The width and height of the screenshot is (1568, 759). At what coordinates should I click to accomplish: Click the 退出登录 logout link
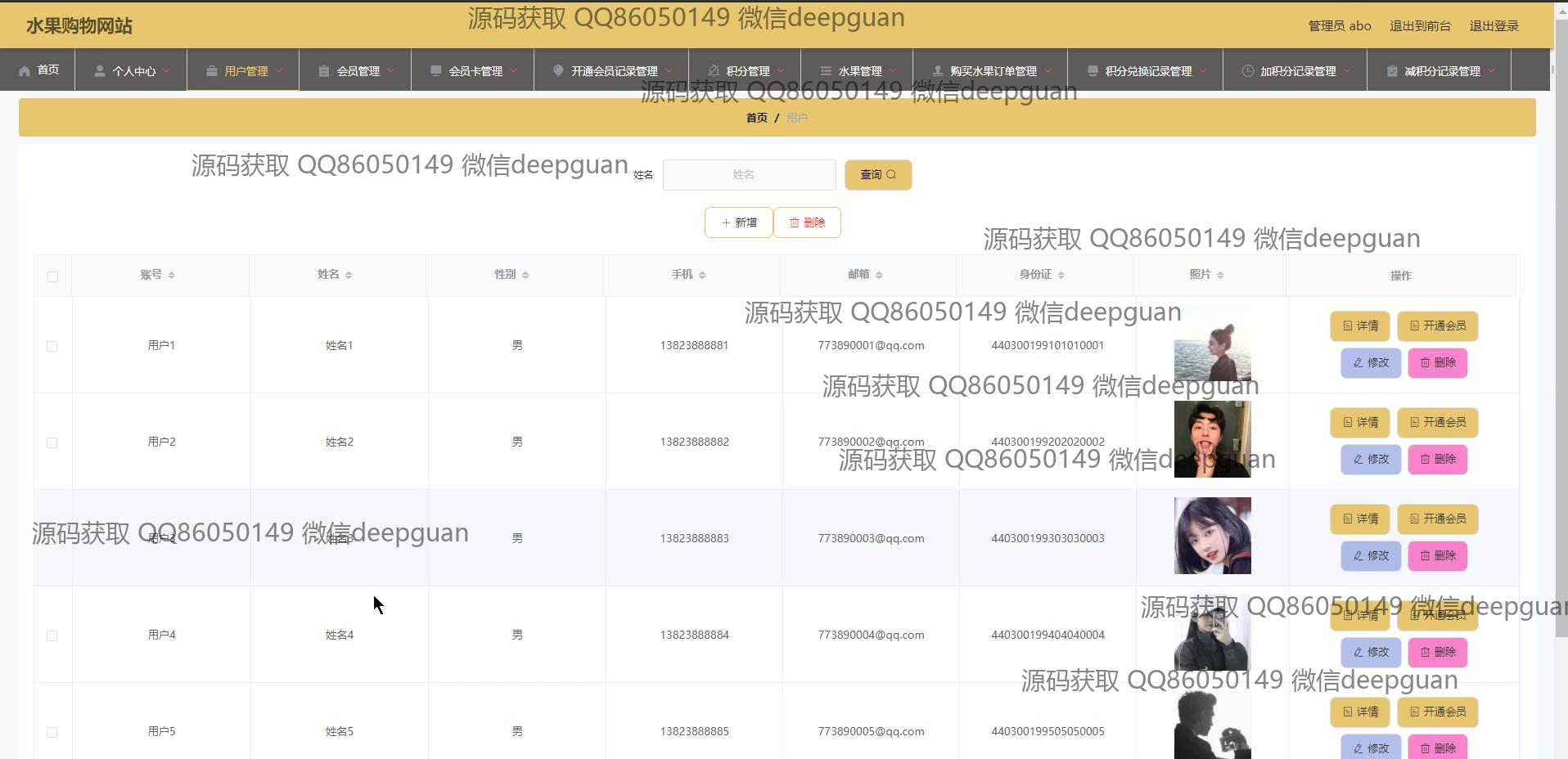click(x=1494, y=26)
